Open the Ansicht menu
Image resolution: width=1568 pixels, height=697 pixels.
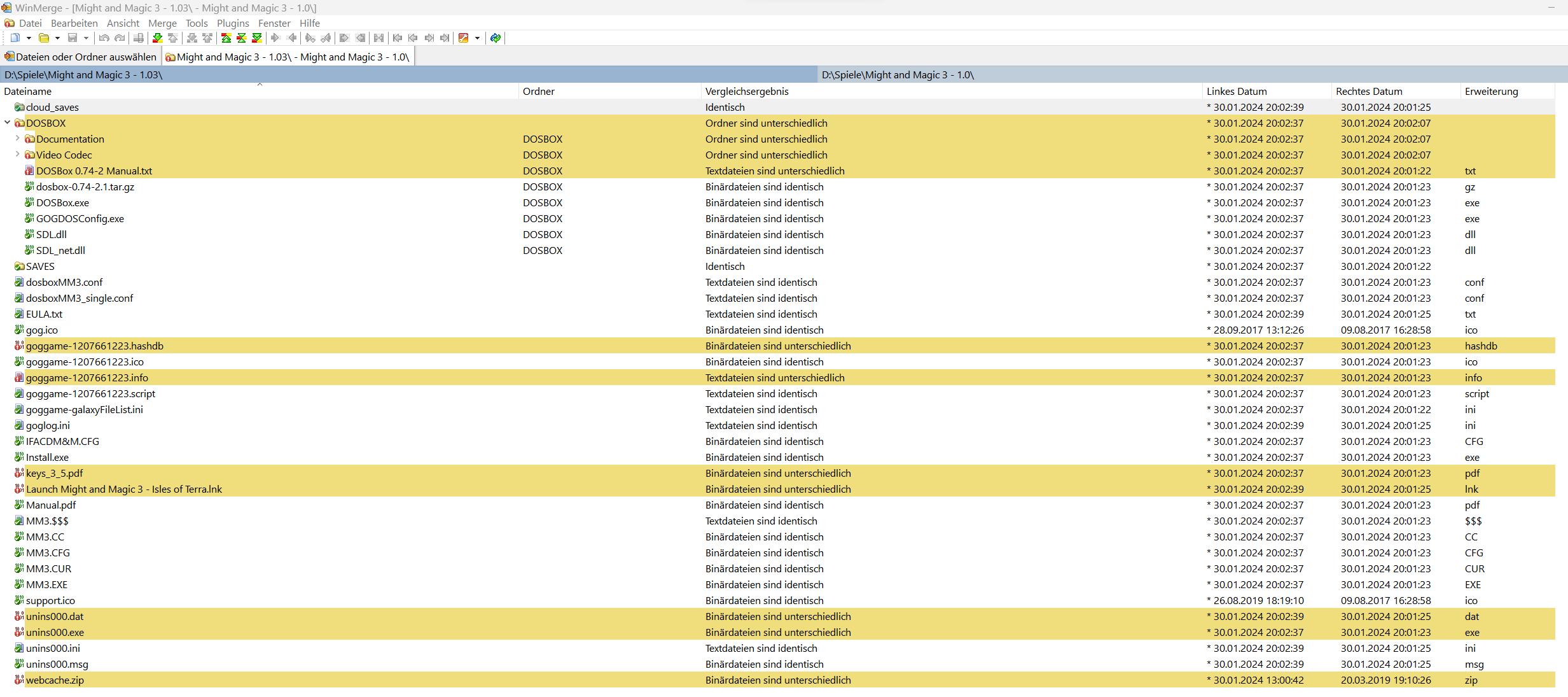tap(123, 23)
